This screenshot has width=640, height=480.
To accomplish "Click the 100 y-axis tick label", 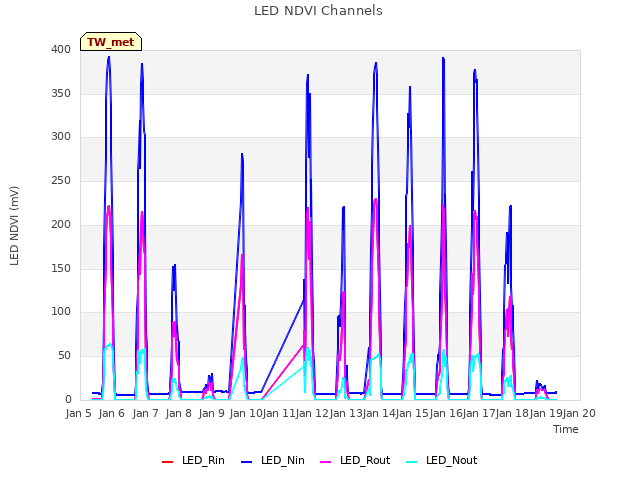I will coord(61,312).
